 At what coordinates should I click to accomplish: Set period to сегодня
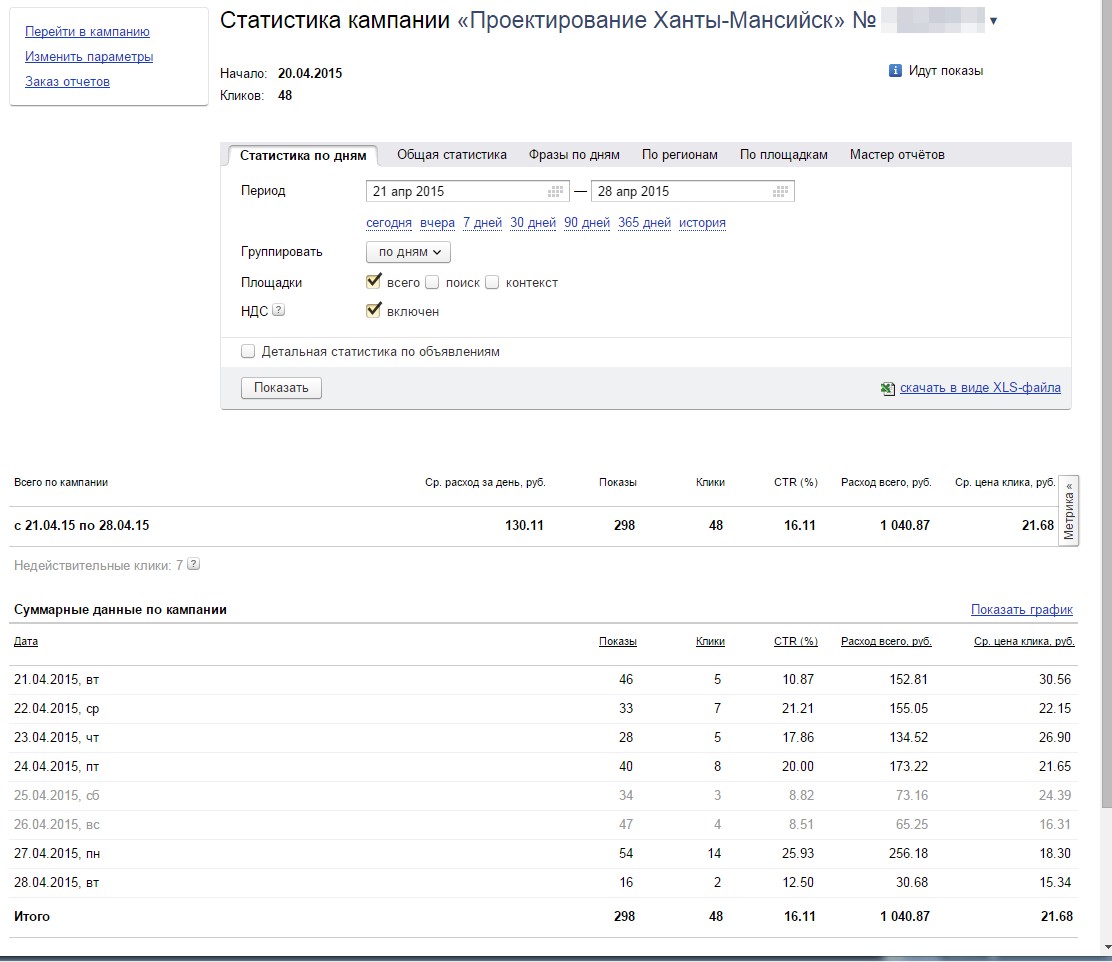pos(389,223)
